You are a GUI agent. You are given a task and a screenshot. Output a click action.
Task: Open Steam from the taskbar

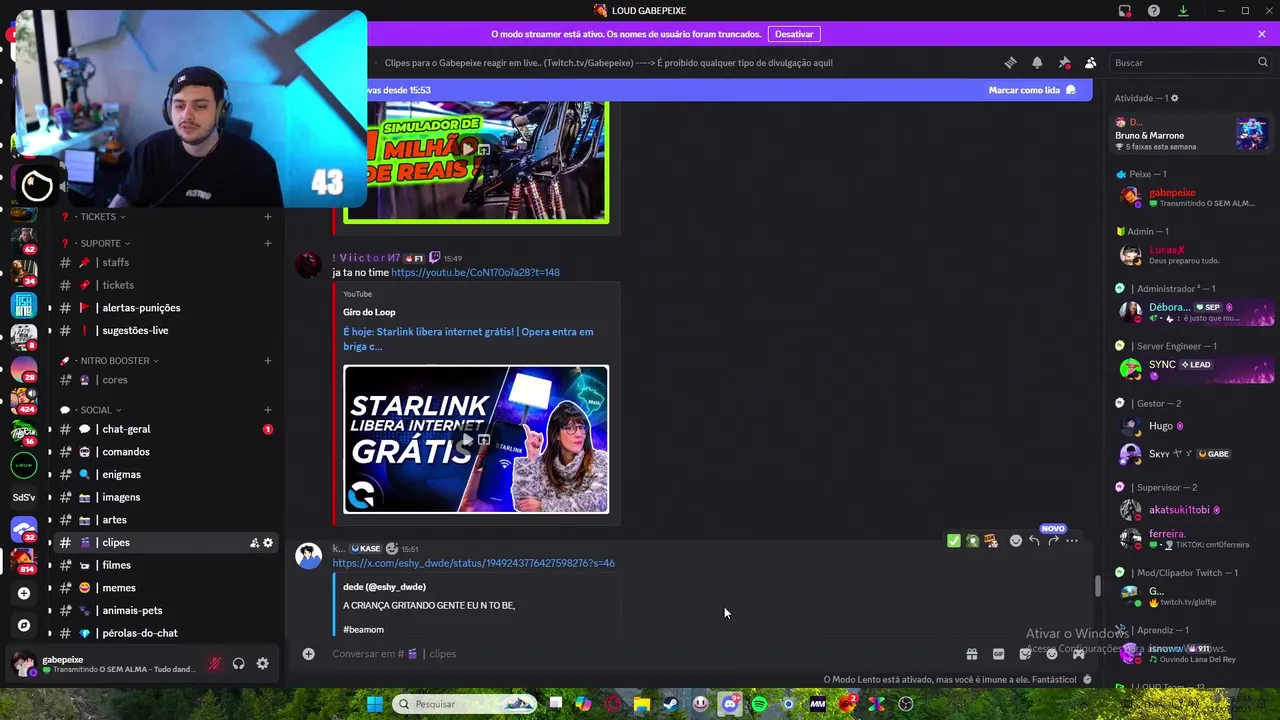[671, 704]
